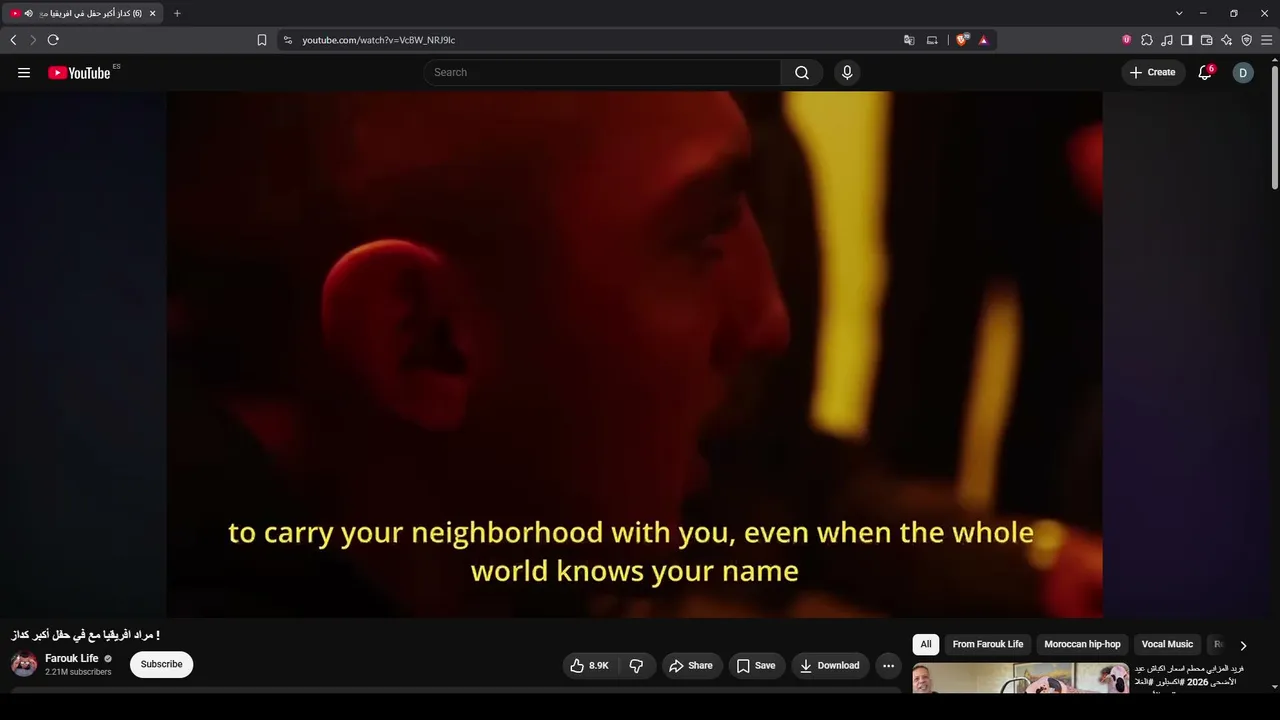Dislike this video
The height and width of the screenshot is (720, 1280).
636,665
